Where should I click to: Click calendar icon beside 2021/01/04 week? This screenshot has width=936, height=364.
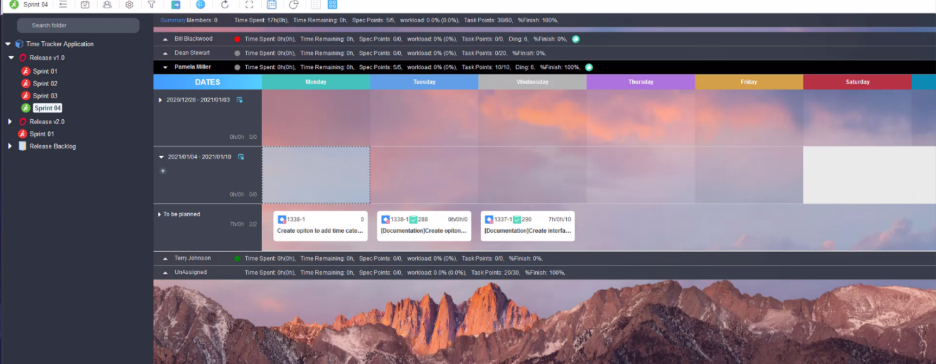point(241,157)
